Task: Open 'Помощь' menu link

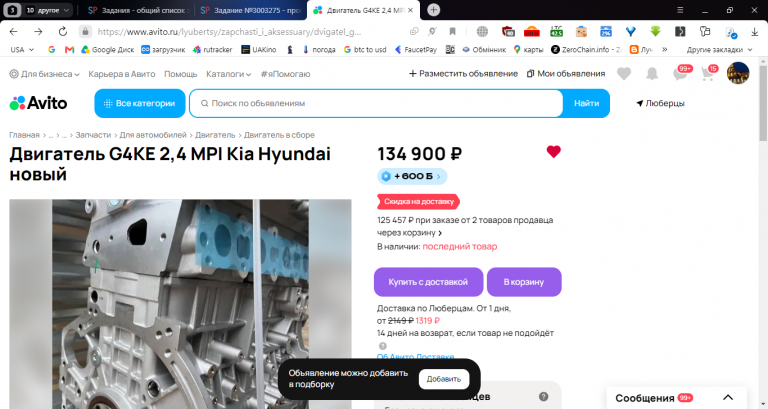Action: click(180, 74)
